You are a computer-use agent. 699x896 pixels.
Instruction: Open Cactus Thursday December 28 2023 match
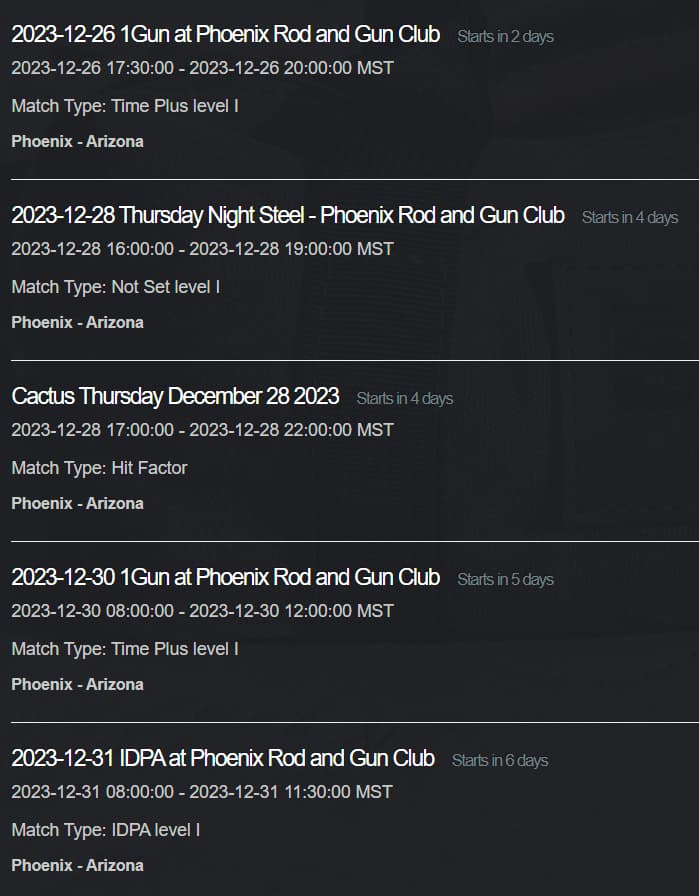(x=175, y=396)
